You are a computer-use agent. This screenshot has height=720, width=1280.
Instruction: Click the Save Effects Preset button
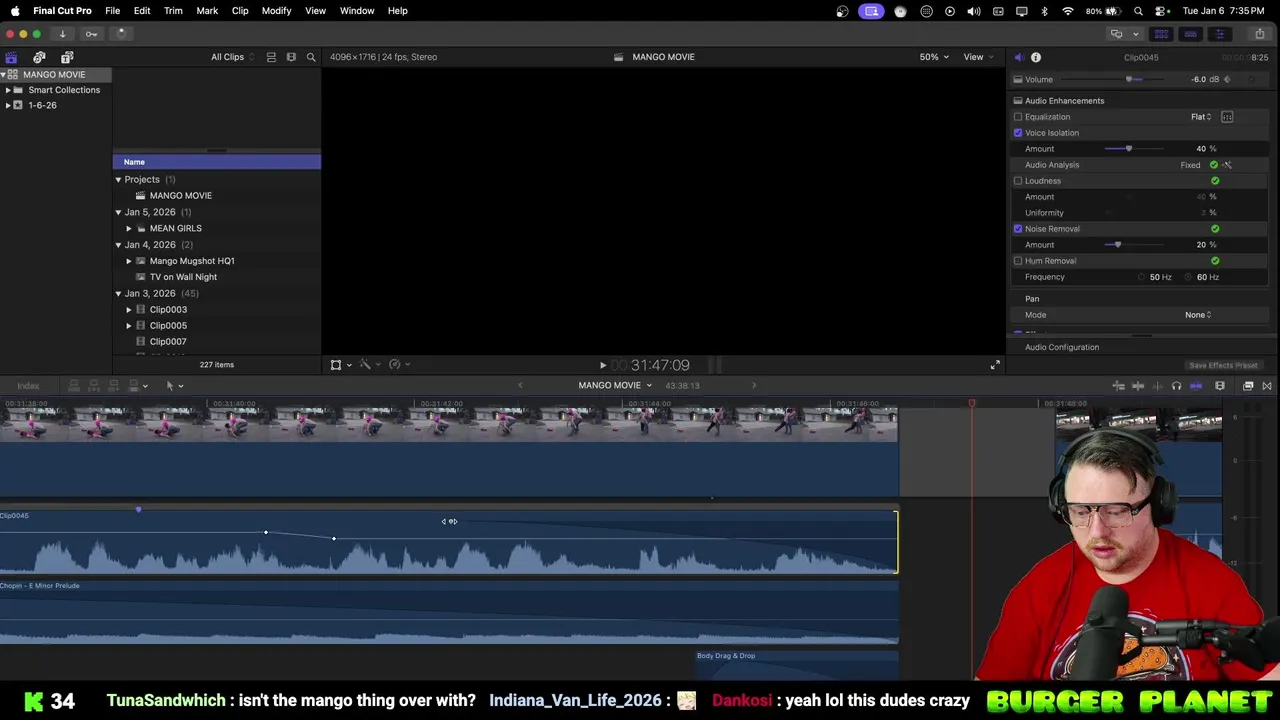[x=1223, y=365]
